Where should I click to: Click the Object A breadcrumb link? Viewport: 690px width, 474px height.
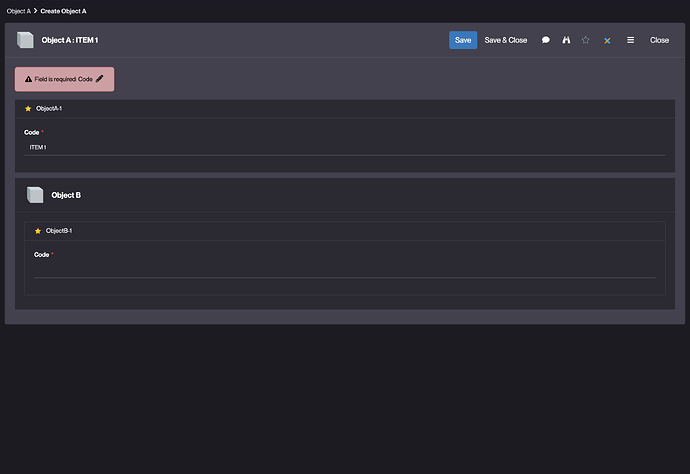click(x=18, y=10)
